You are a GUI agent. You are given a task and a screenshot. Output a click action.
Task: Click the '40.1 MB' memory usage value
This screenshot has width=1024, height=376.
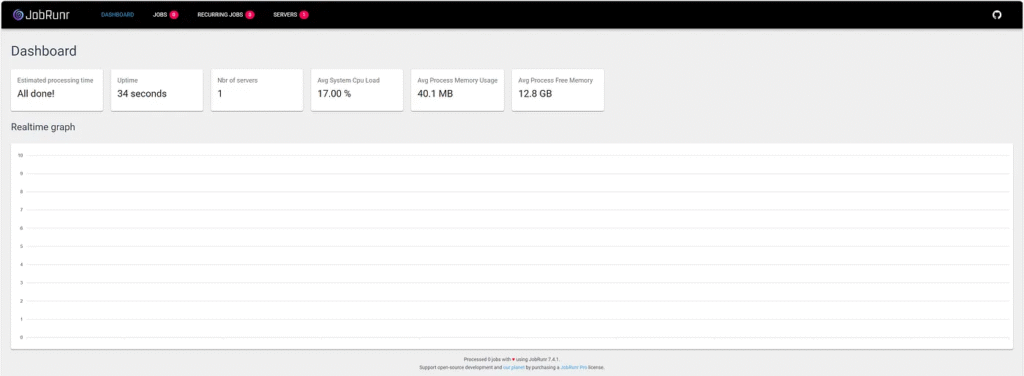point(435,94)
